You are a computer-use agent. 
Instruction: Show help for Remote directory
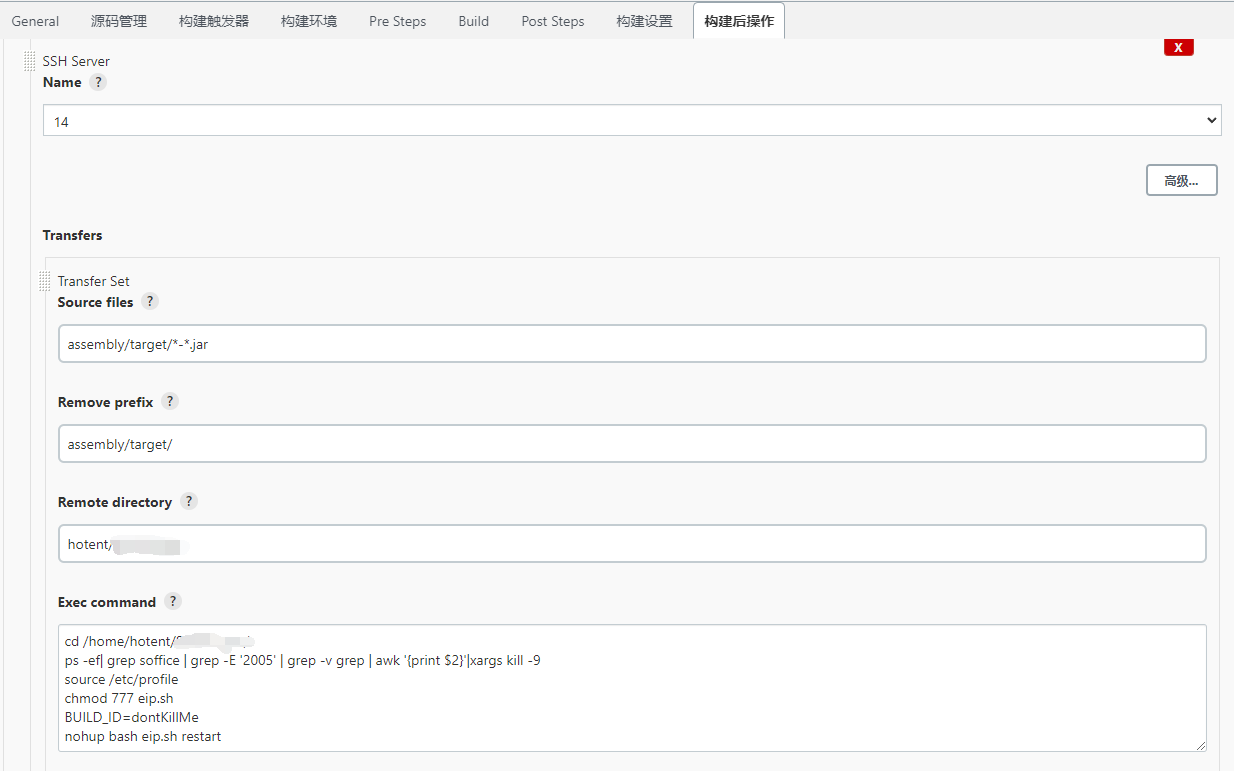[x=188, y=502]
